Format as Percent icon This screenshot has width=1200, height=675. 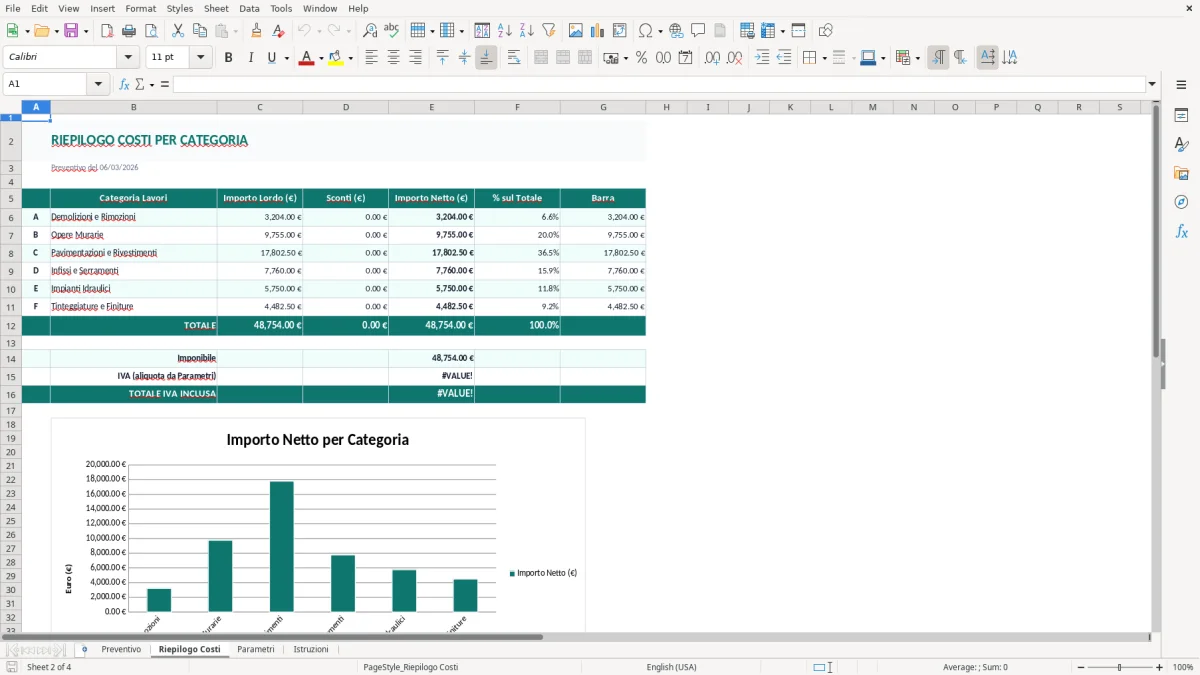(641, 58)
